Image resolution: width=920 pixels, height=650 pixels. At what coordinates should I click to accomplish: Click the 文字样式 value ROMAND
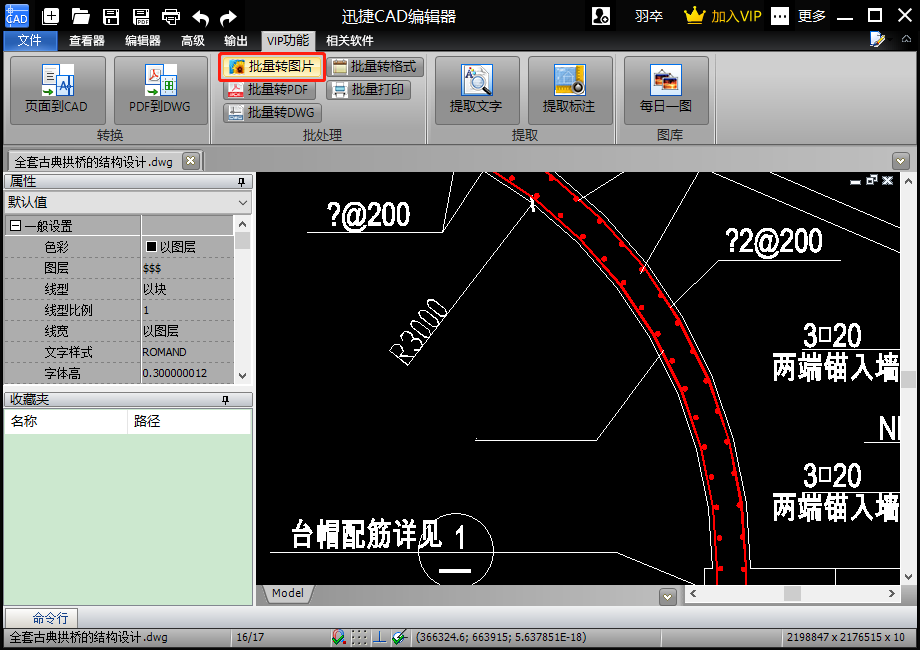188,352
